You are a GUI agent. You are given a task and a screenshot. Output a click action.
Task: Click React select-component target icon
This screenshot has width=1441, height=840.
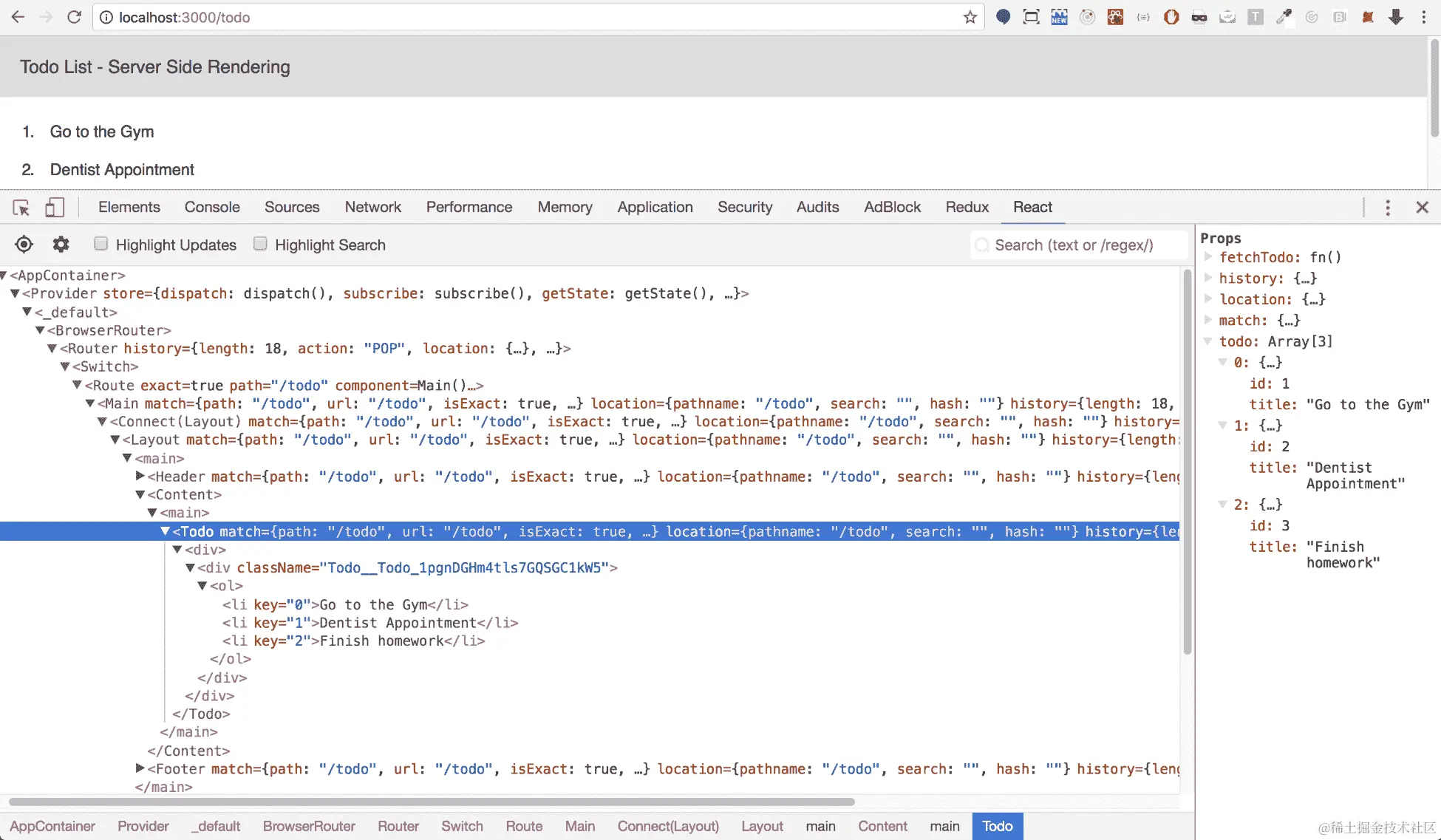point(24,245)
